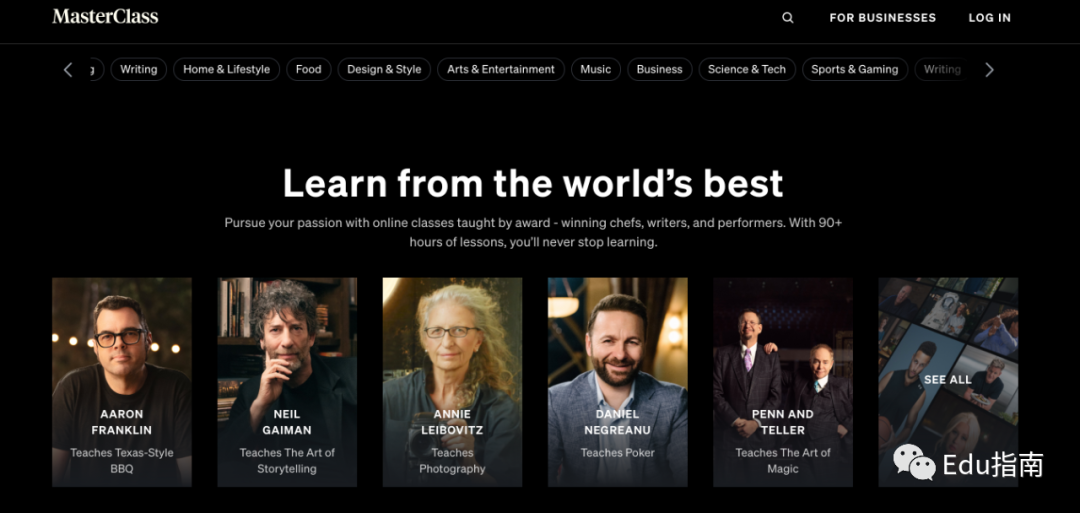Select the Food category pill

(308, 69)
